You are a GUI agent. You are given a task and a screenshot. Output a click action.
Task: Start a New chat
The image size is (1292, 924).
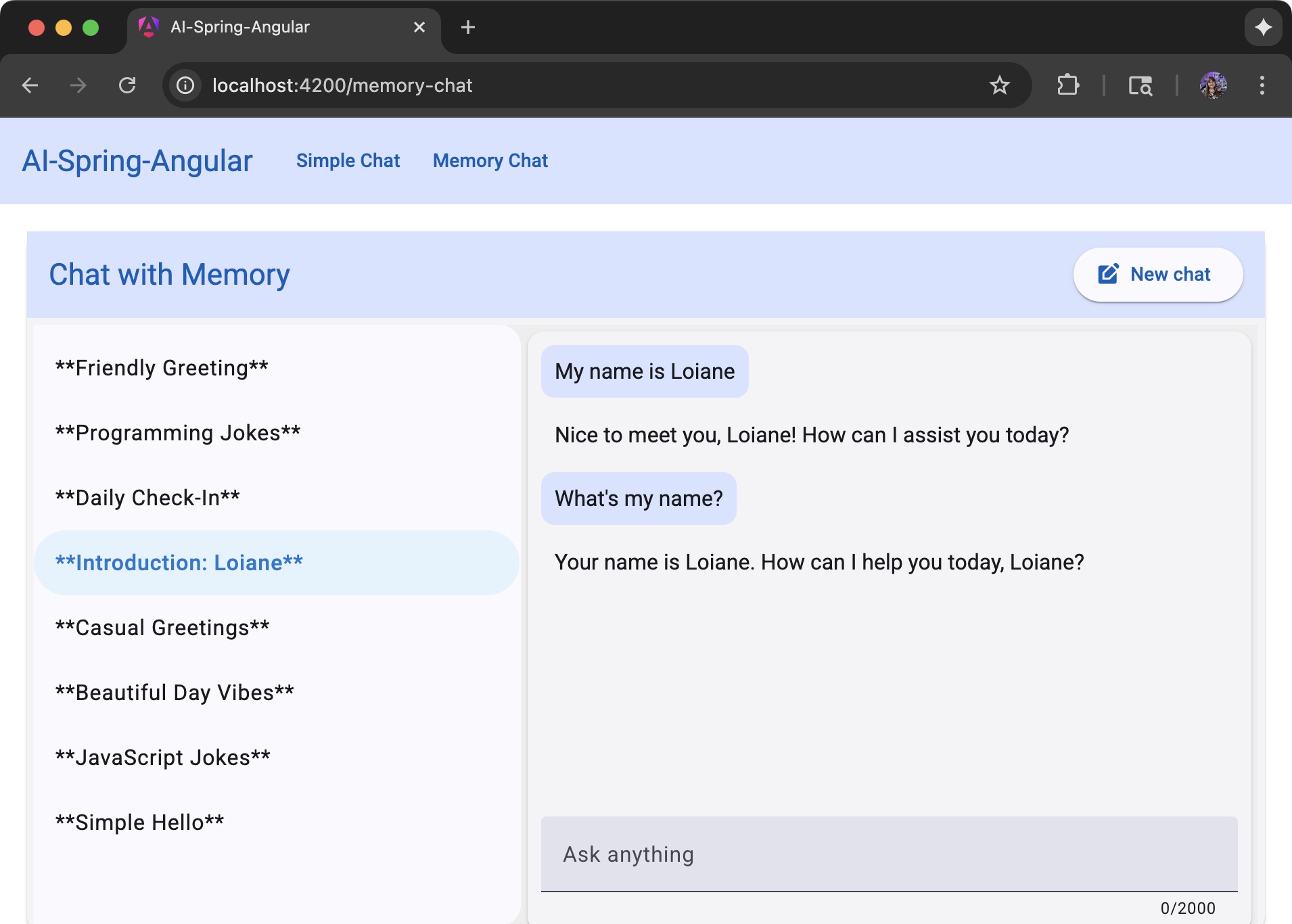pyautogui.click(x=1157, y=275)
